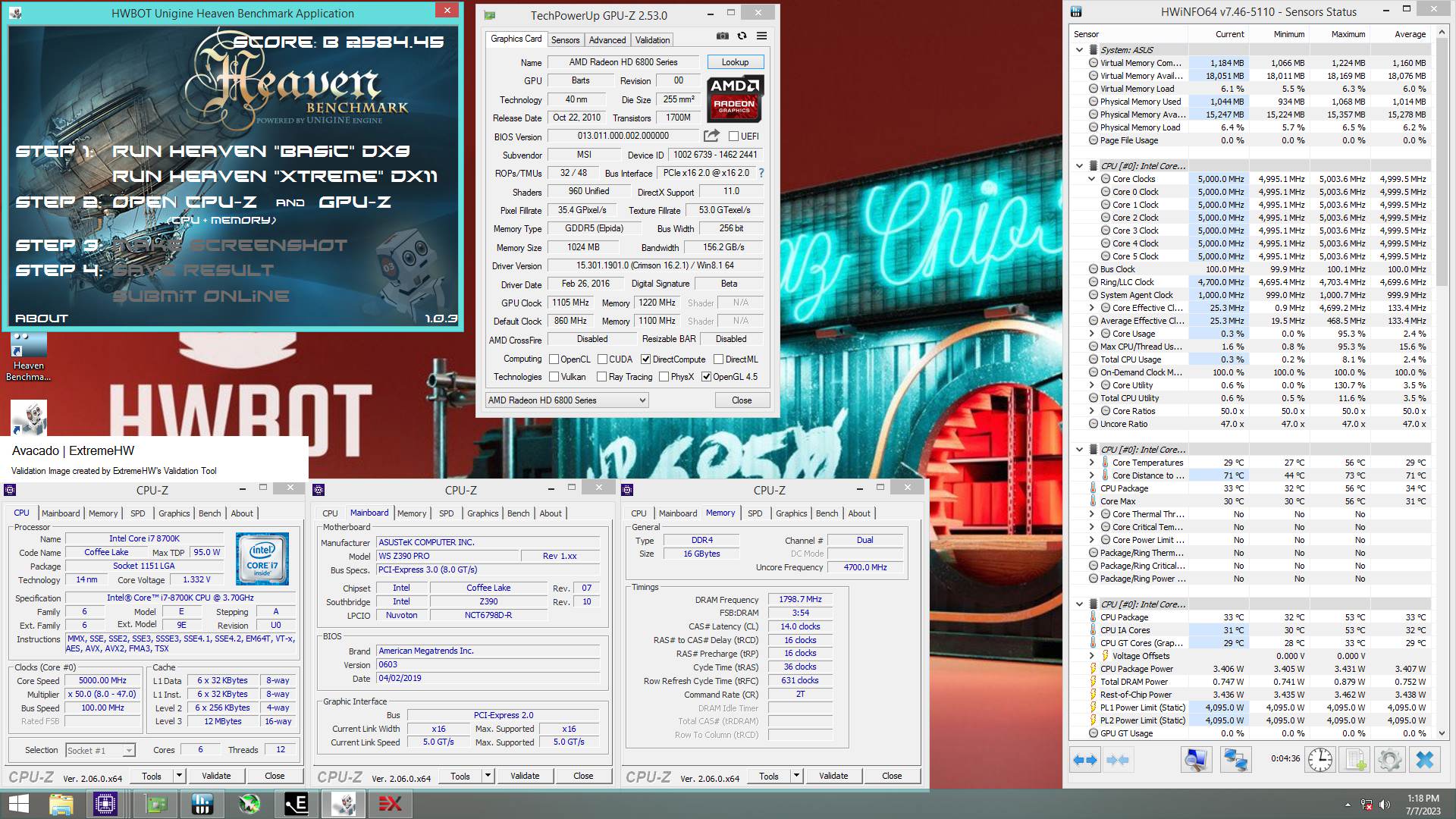Click the Lookup button in GPU-Z
The width and height of the screenshot is (1456, 819).
735,62
